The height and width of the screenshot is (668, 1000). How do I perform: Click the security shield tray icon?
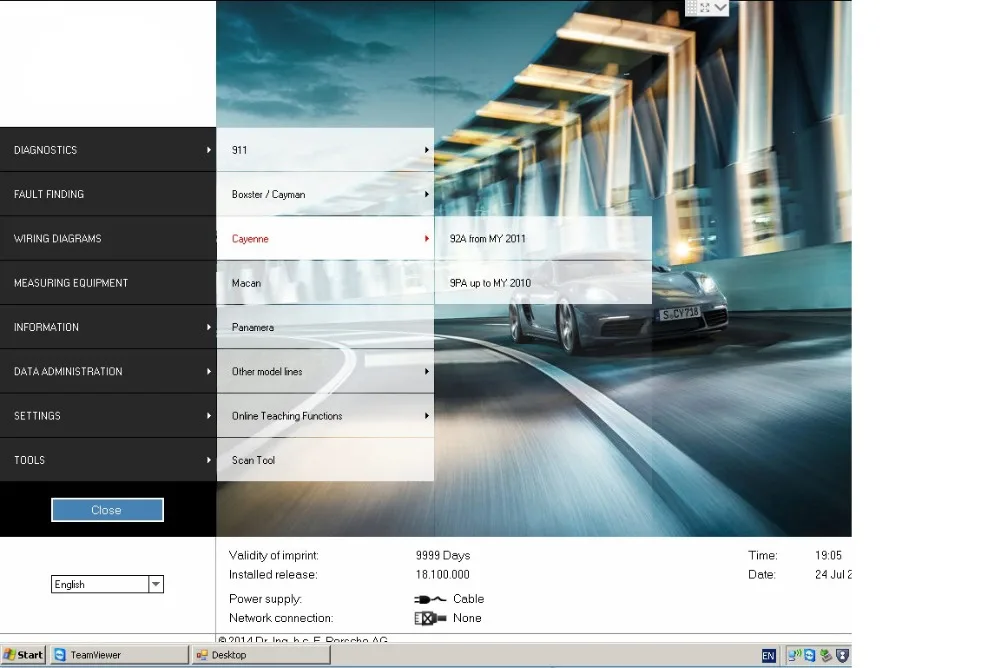(x=842, y=655)
